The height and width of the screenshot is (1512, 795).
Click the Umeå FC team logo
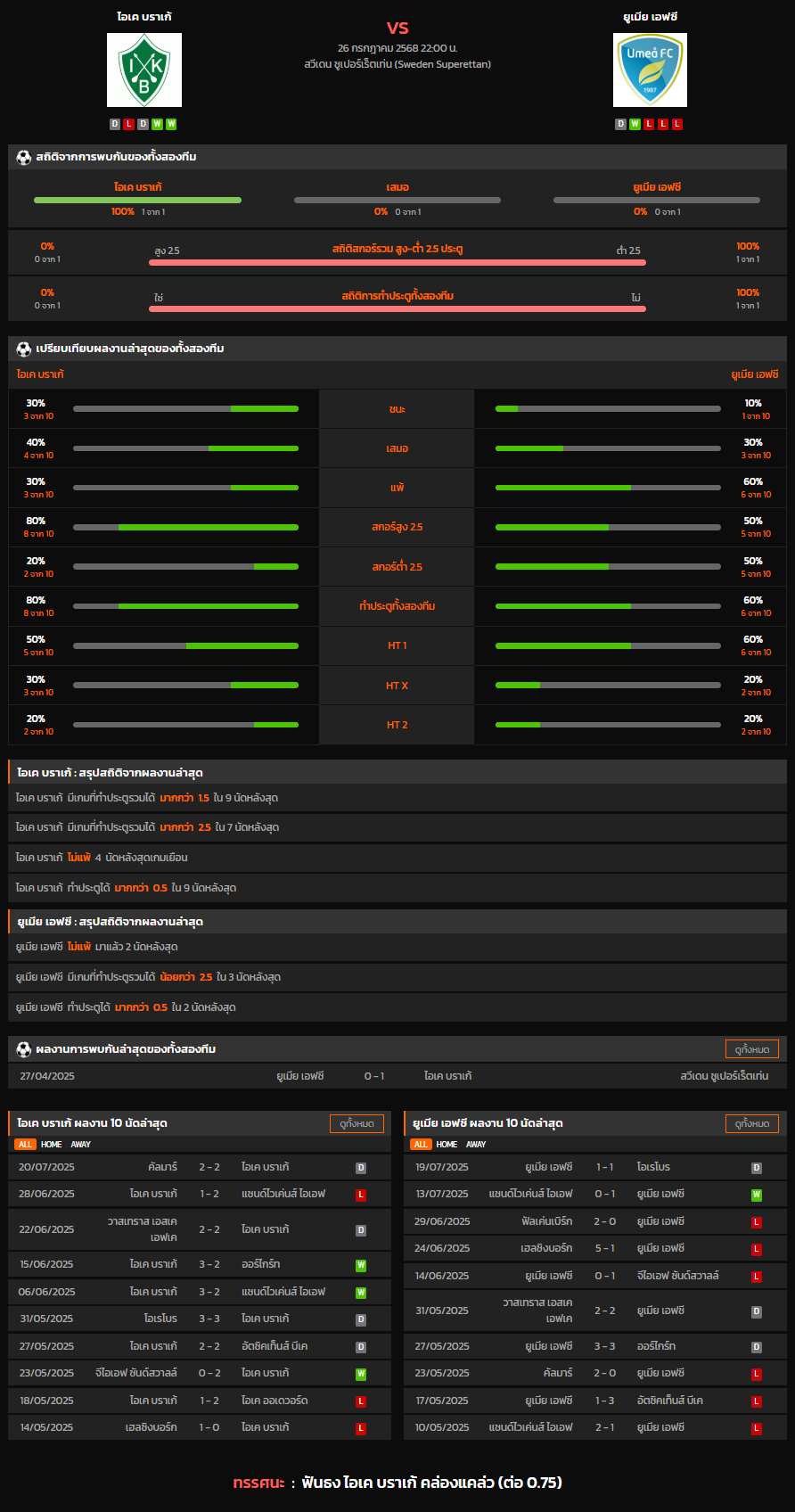tap(650, 70)
